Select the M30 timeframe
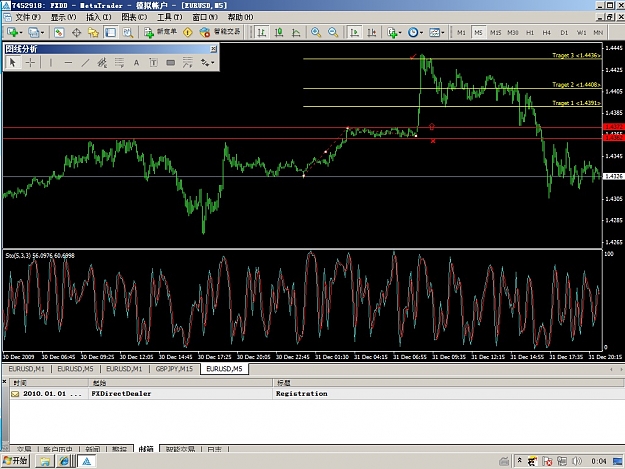Viewport: 625px width, 469px height. [x=513, y=33]
